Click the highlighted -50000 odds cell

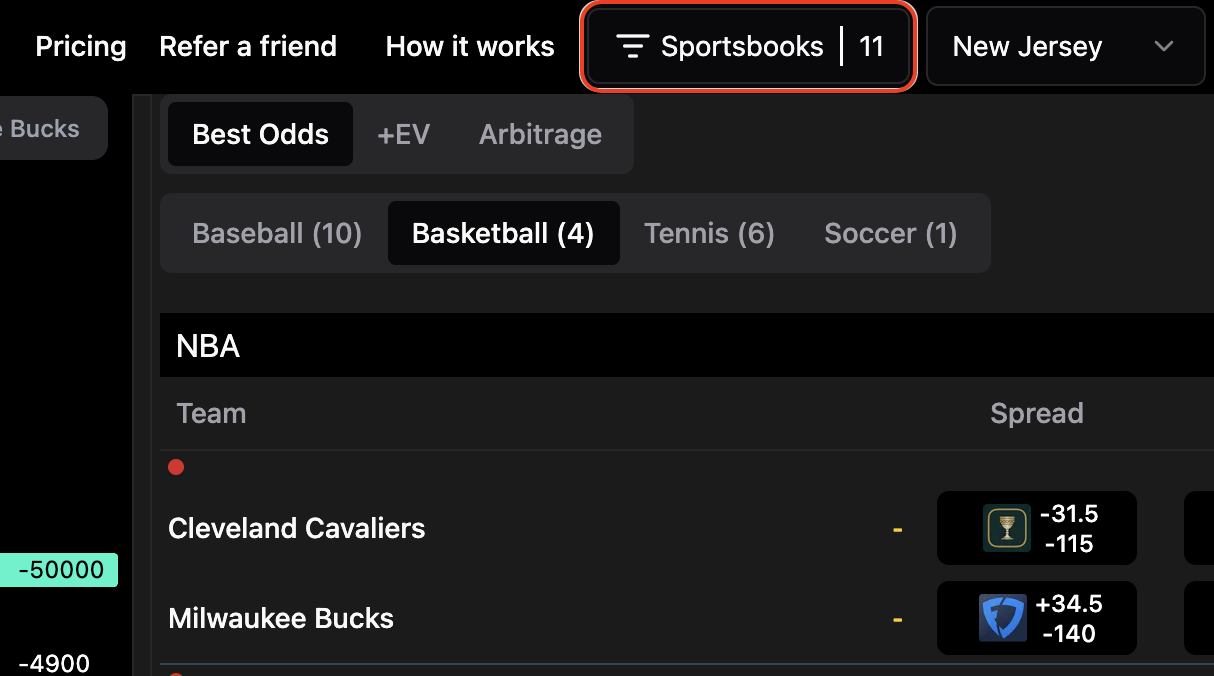coord(59,570)
